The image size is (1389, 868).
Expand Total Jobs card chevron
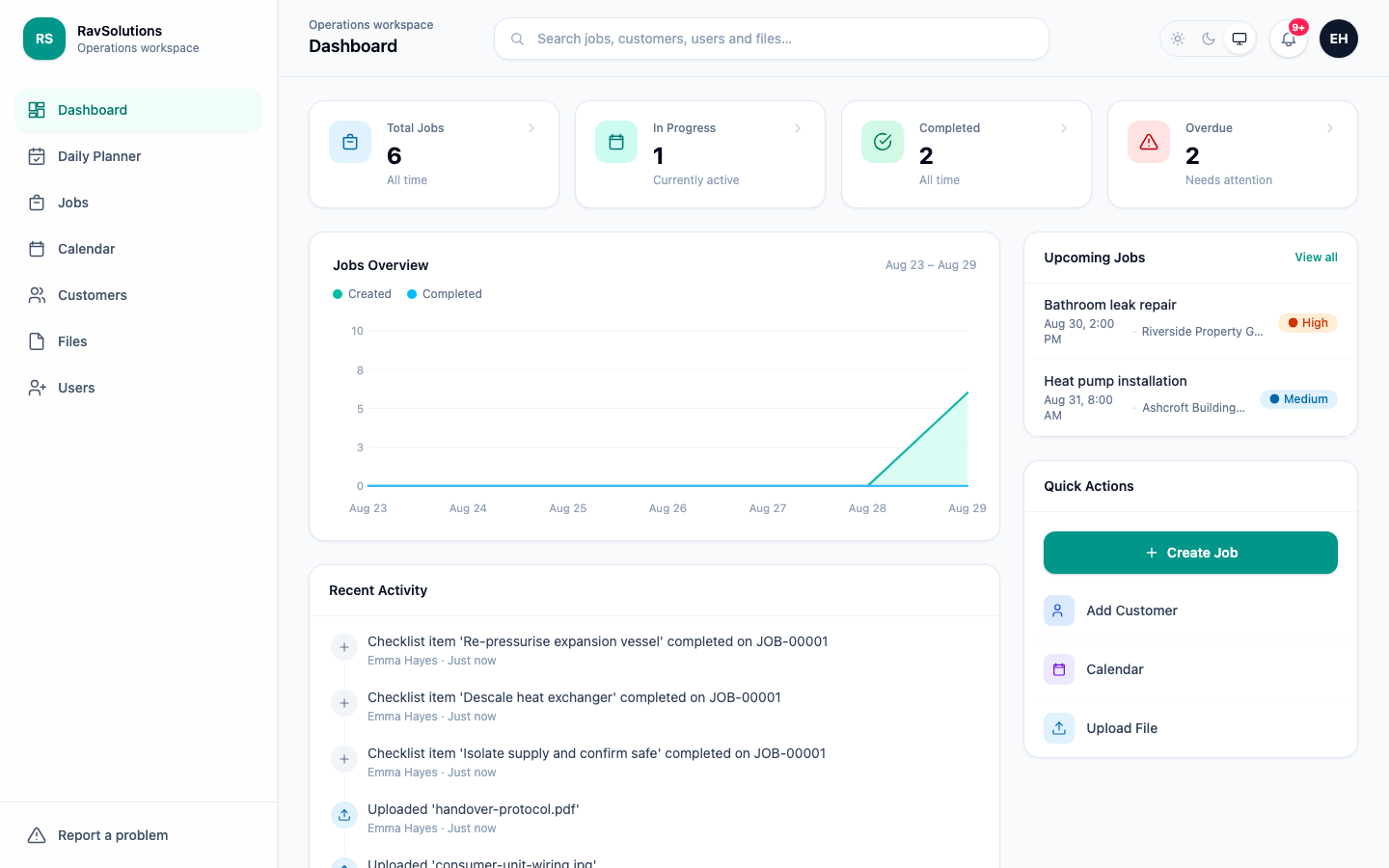(x=531, y=128)
